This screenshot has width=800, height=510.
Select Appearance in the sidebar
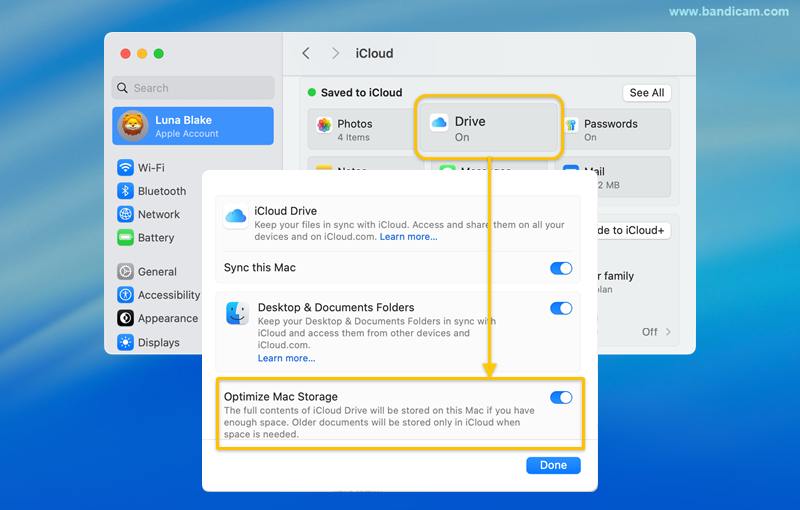[167, 318]
